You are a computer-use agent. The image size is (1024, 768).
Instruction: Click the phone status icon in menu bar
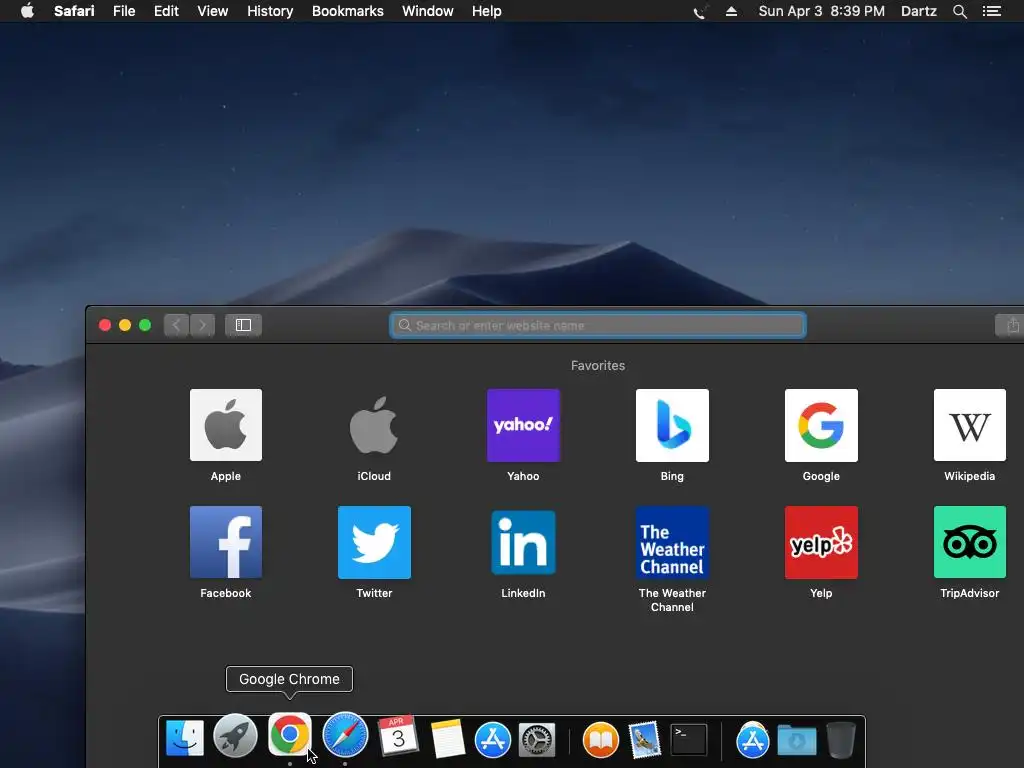[699, 11]
